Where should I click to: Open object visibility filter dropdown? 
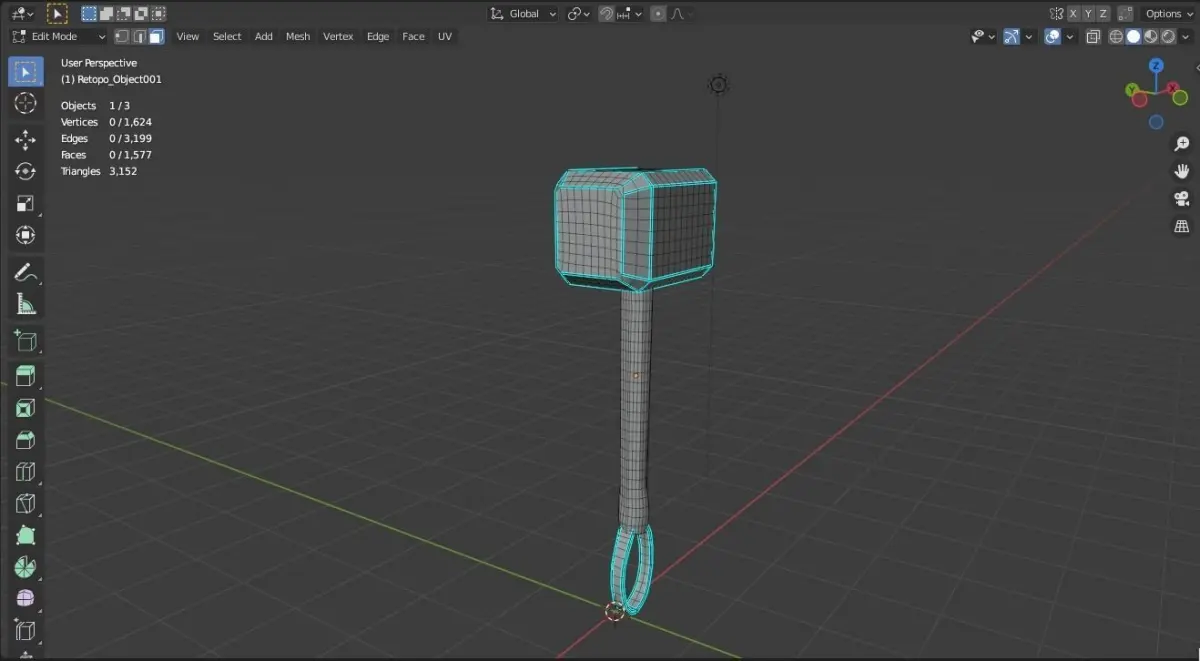983,36
